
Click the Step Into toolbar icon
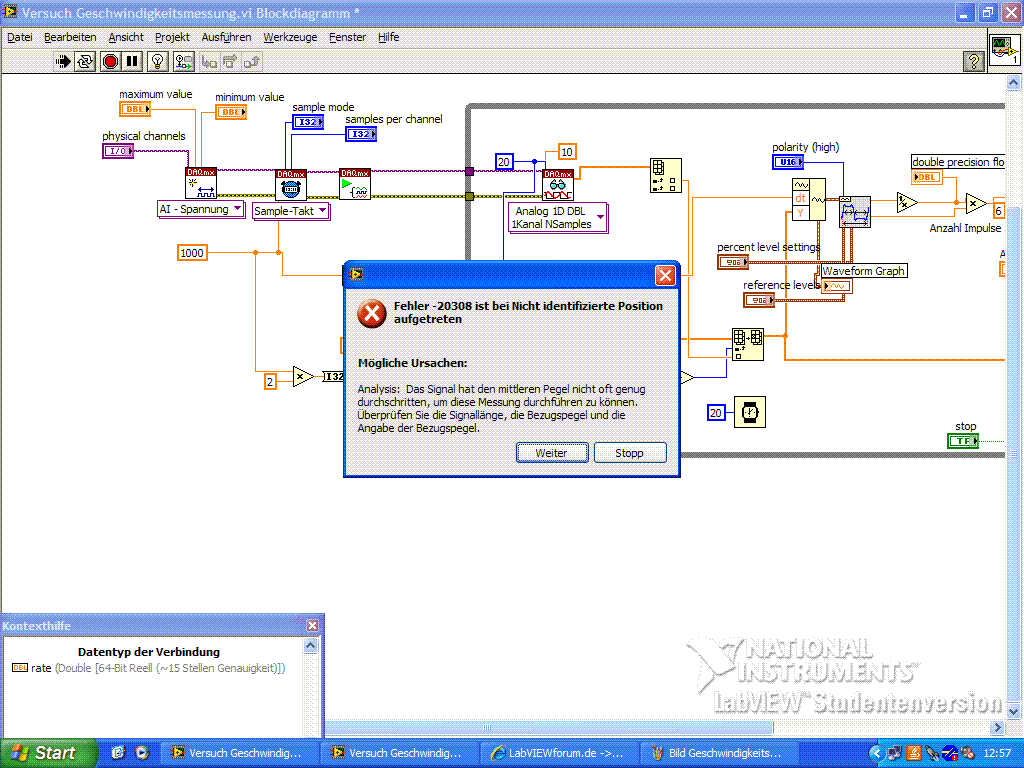[209, 61]
